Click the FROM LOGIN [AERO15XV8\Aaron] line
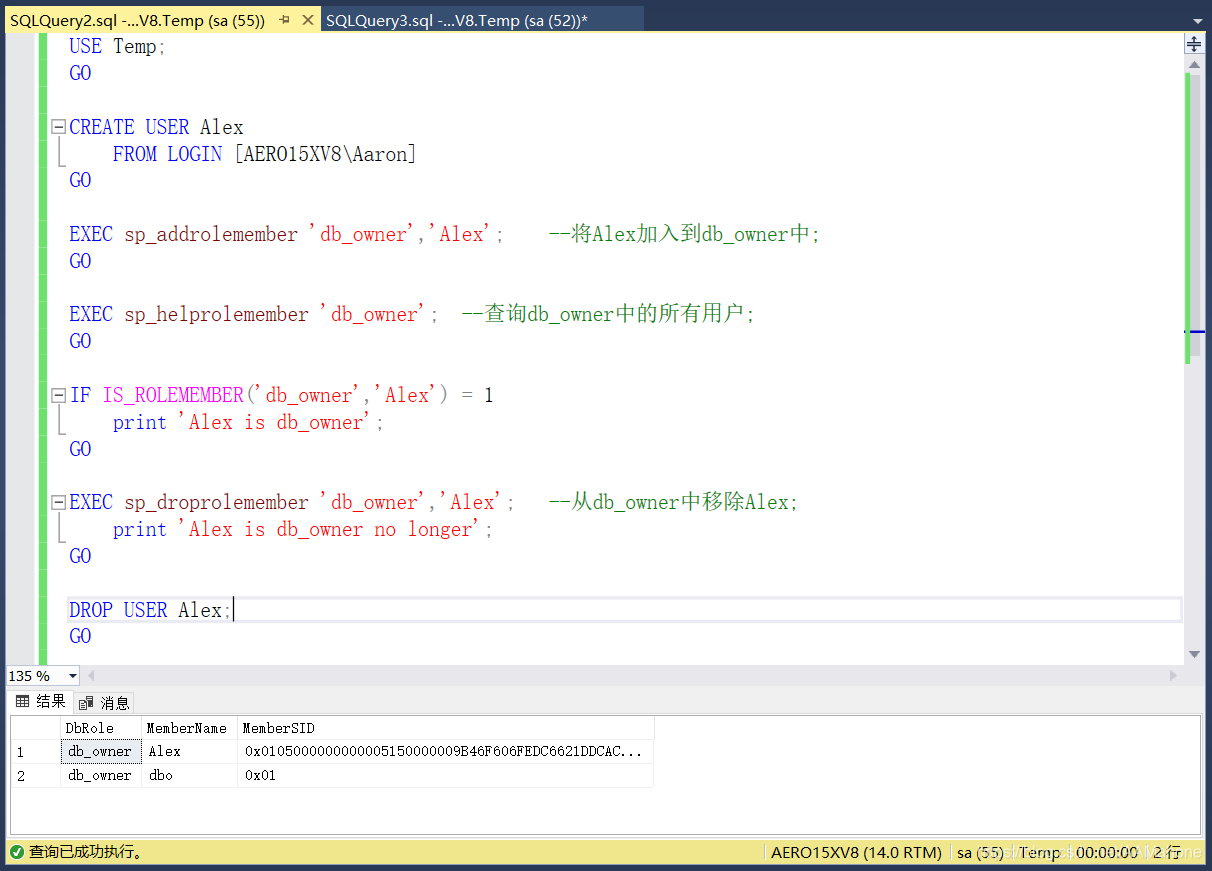This screenshot has height=871, width=1212. [264, 154]
